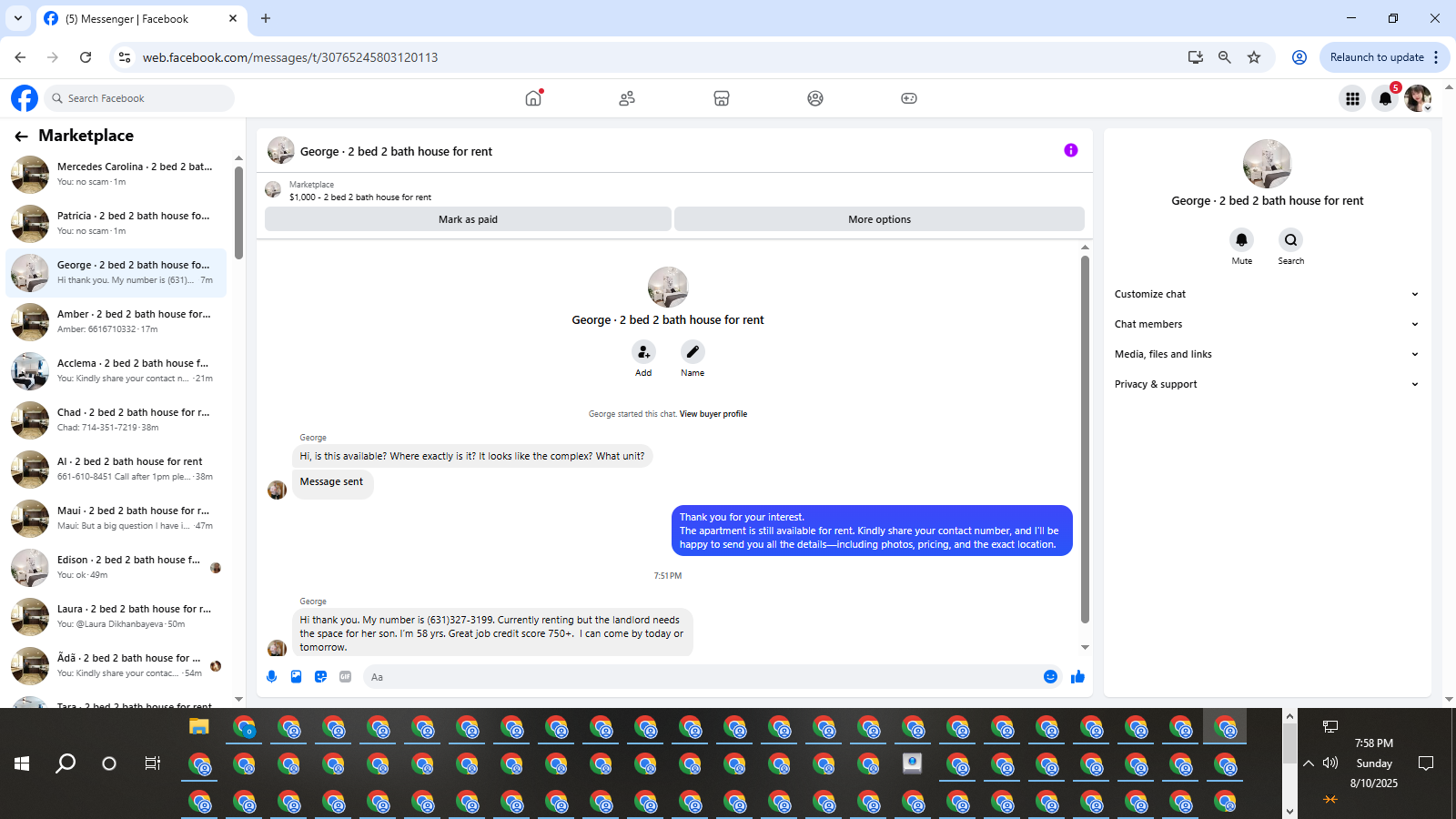Click Relaunch to update button
Screen dimensions: 1456x819
pyautogui.click(x=1377, y=57)
